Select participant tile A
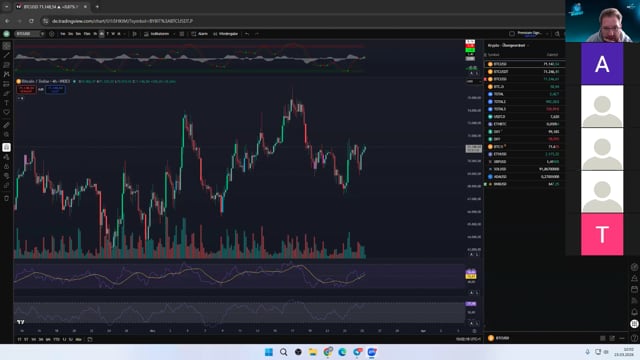The image size is (640, 360). coord(602,64)
